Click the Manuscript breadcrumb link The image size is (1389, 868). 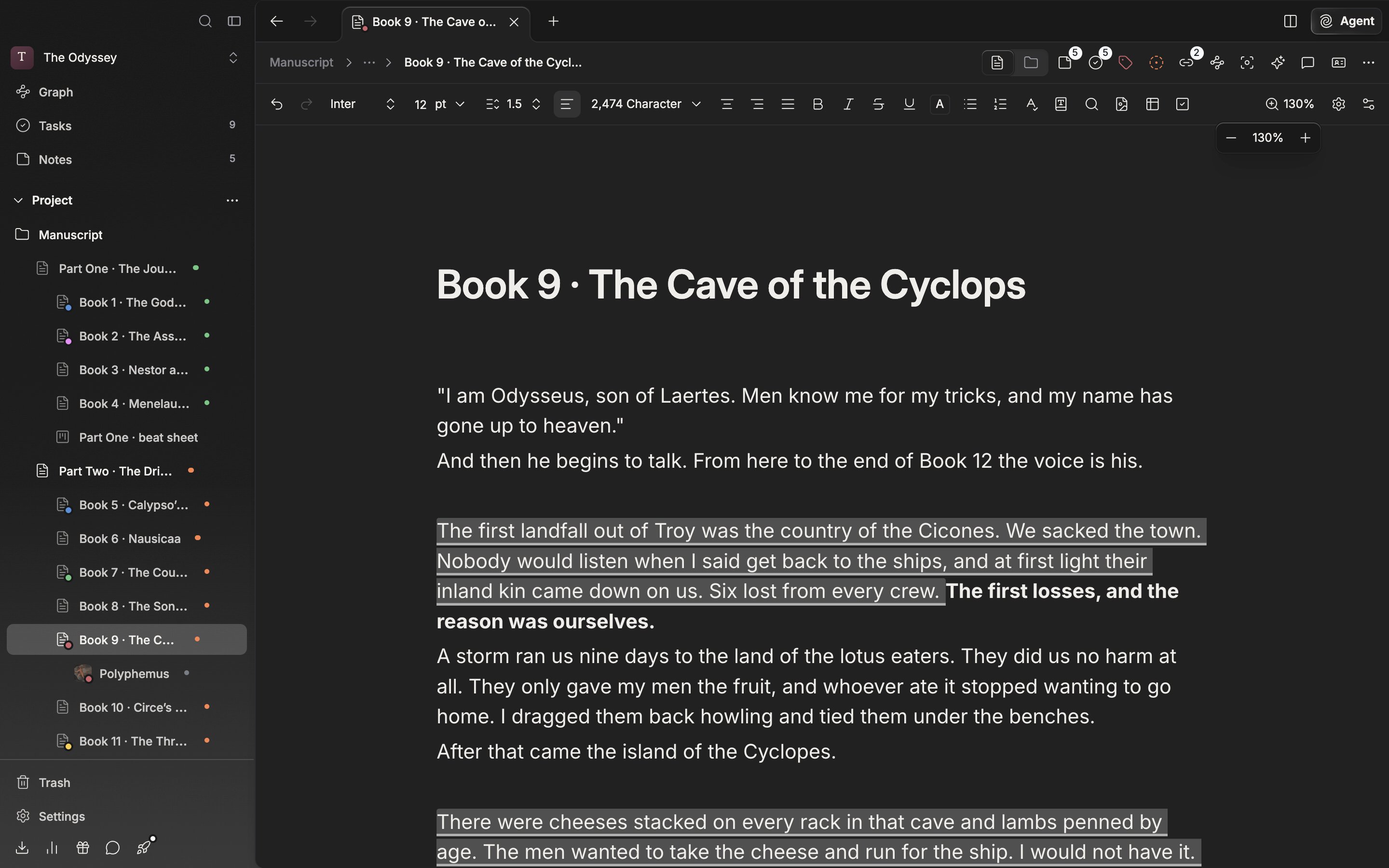click(x=301, y=63)
